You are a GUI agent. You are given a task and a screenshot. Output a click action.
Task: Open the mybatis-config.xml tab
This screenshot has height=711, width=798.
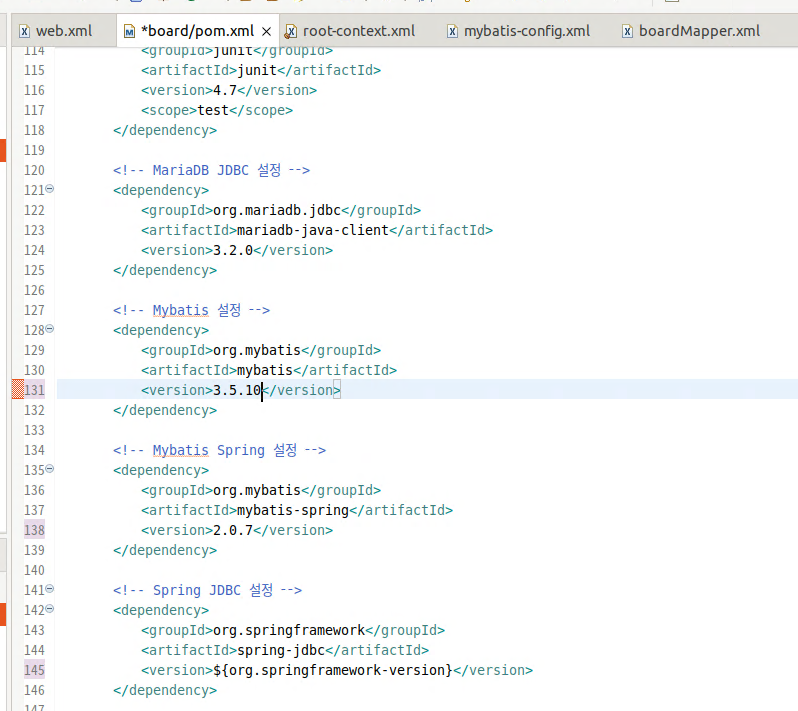click(x=527, y=31)
